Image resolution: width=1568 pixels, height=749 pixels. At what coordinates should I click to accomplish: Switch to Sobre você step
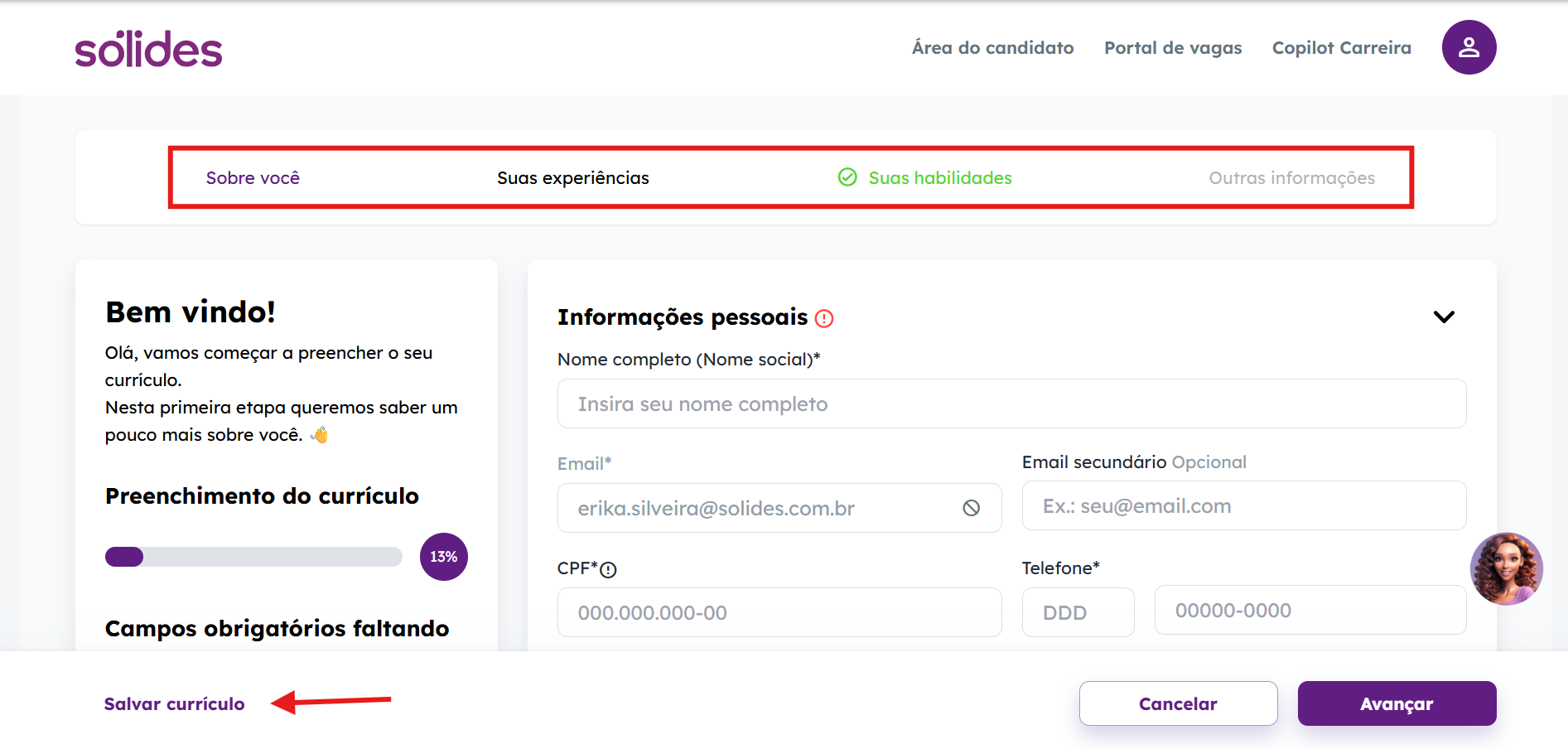pyautogui.click(x=253, y=178)
